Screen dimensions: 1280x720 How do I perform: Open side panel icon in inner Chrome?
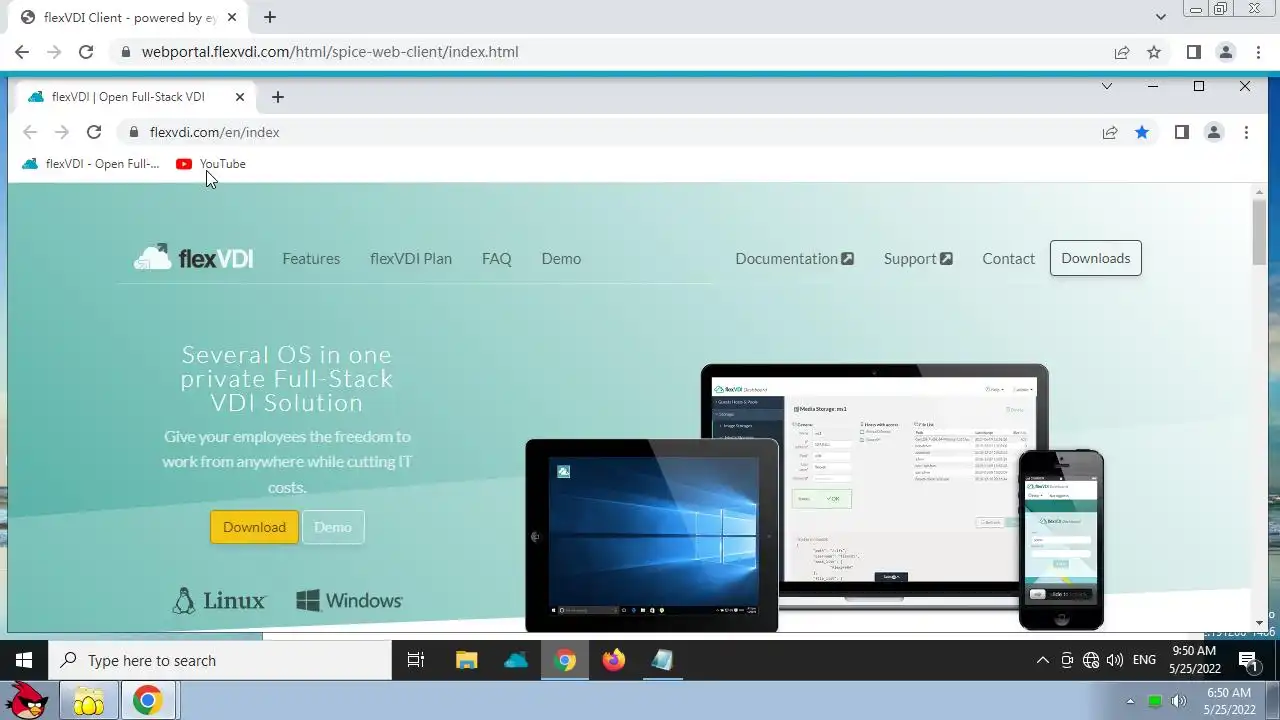1182,132
